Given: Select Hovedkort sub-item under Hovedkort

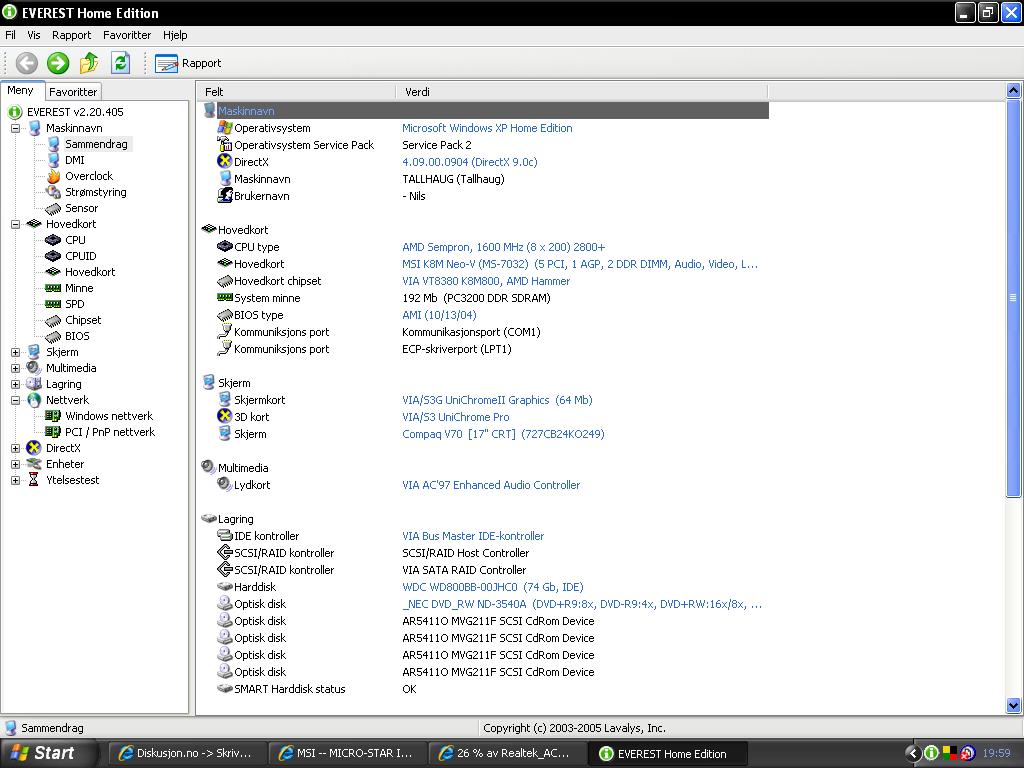Looking at the screenshot, I should tap(90, 272).
